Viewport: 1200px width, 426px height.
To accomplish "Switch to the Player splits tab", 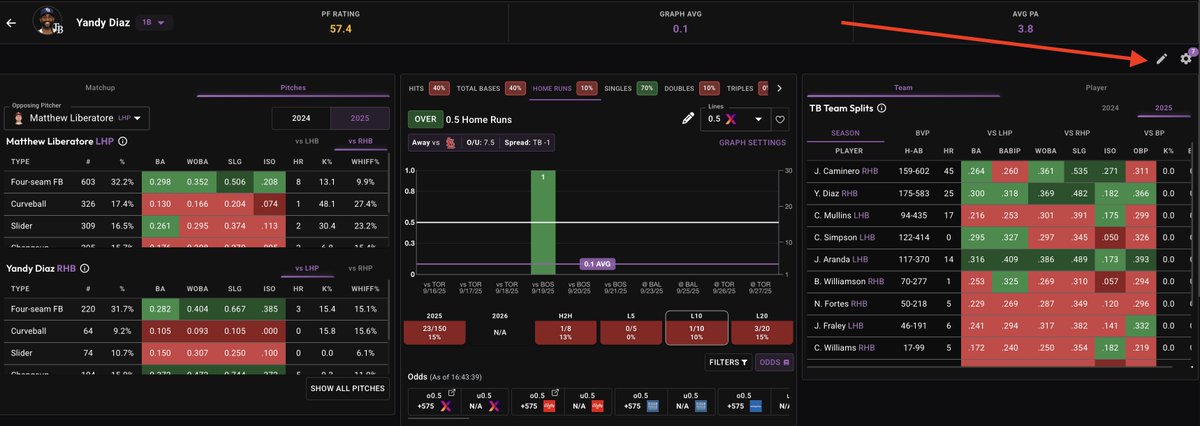I will point(1096,87).
